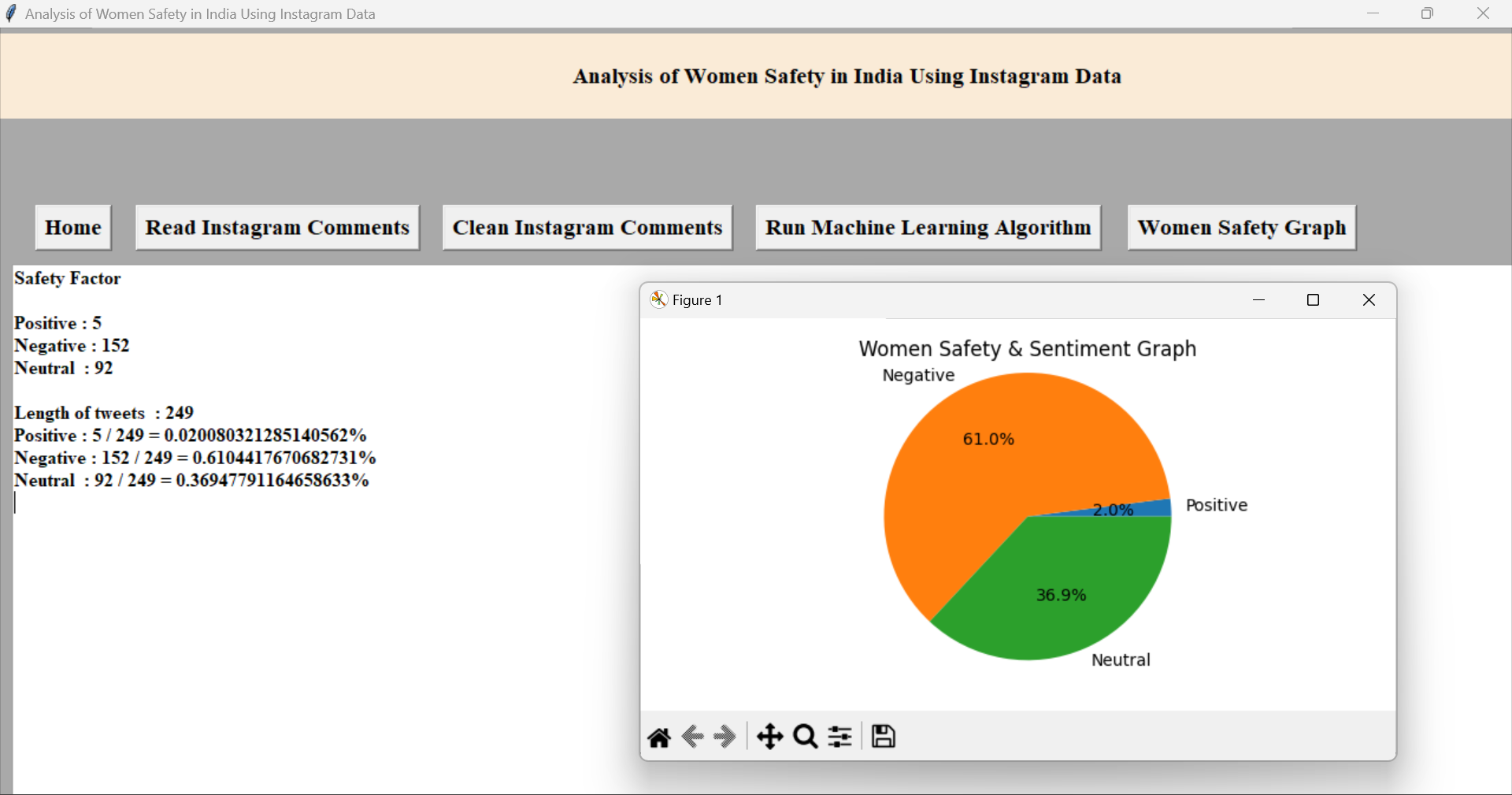Open the Women Safety Graph

pyautogui.click(x=1241, y=228)
